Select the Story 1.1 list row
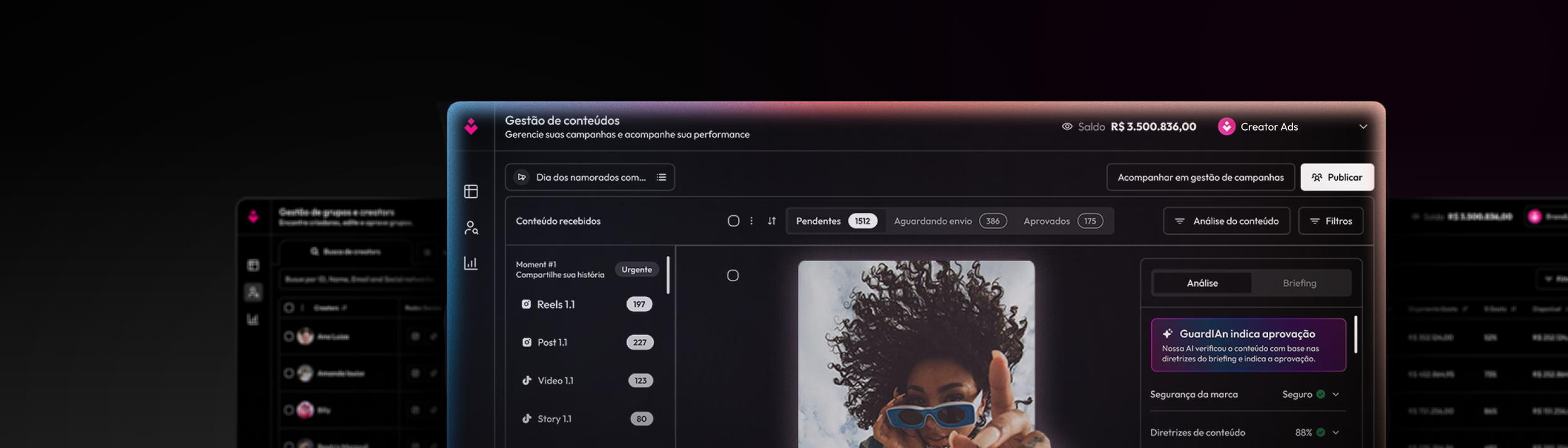The height and width of the screenshot is (448, 1568). click(x=587, y=419)
